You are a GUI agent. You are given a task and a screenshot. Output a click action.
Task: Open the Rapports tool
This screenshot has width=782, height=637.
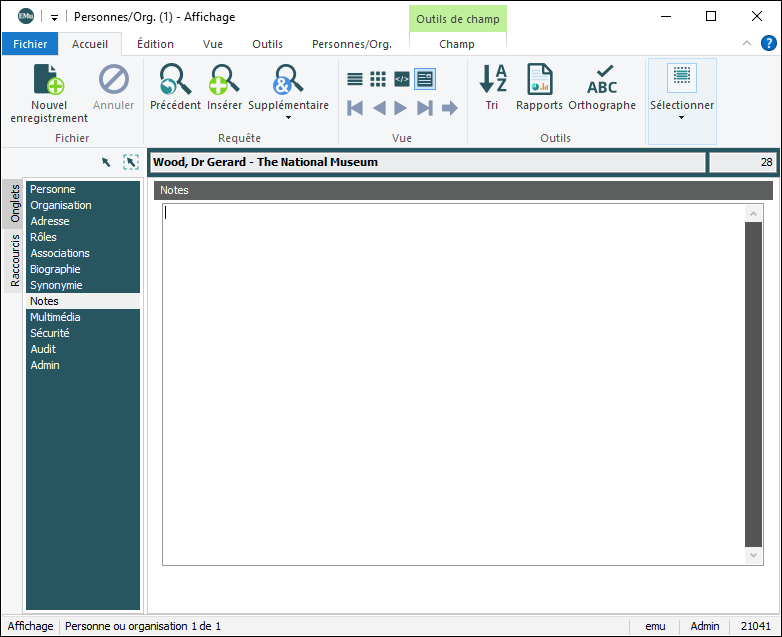tap(540, 80)
